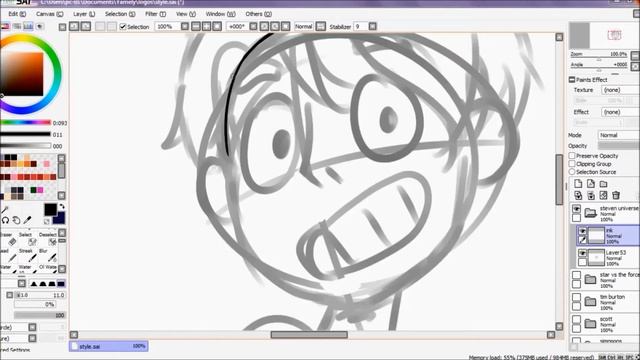
Task: Select the Blur tool
Action: click(48, 255)
